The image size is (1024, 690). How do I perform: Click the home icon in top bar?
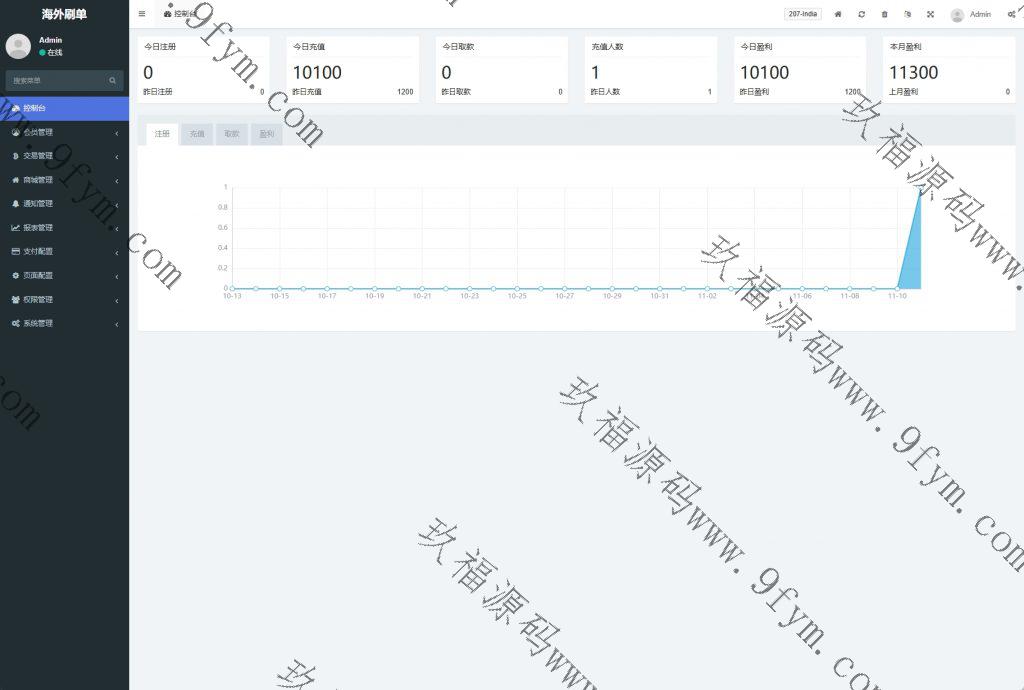tap(838, 14)
